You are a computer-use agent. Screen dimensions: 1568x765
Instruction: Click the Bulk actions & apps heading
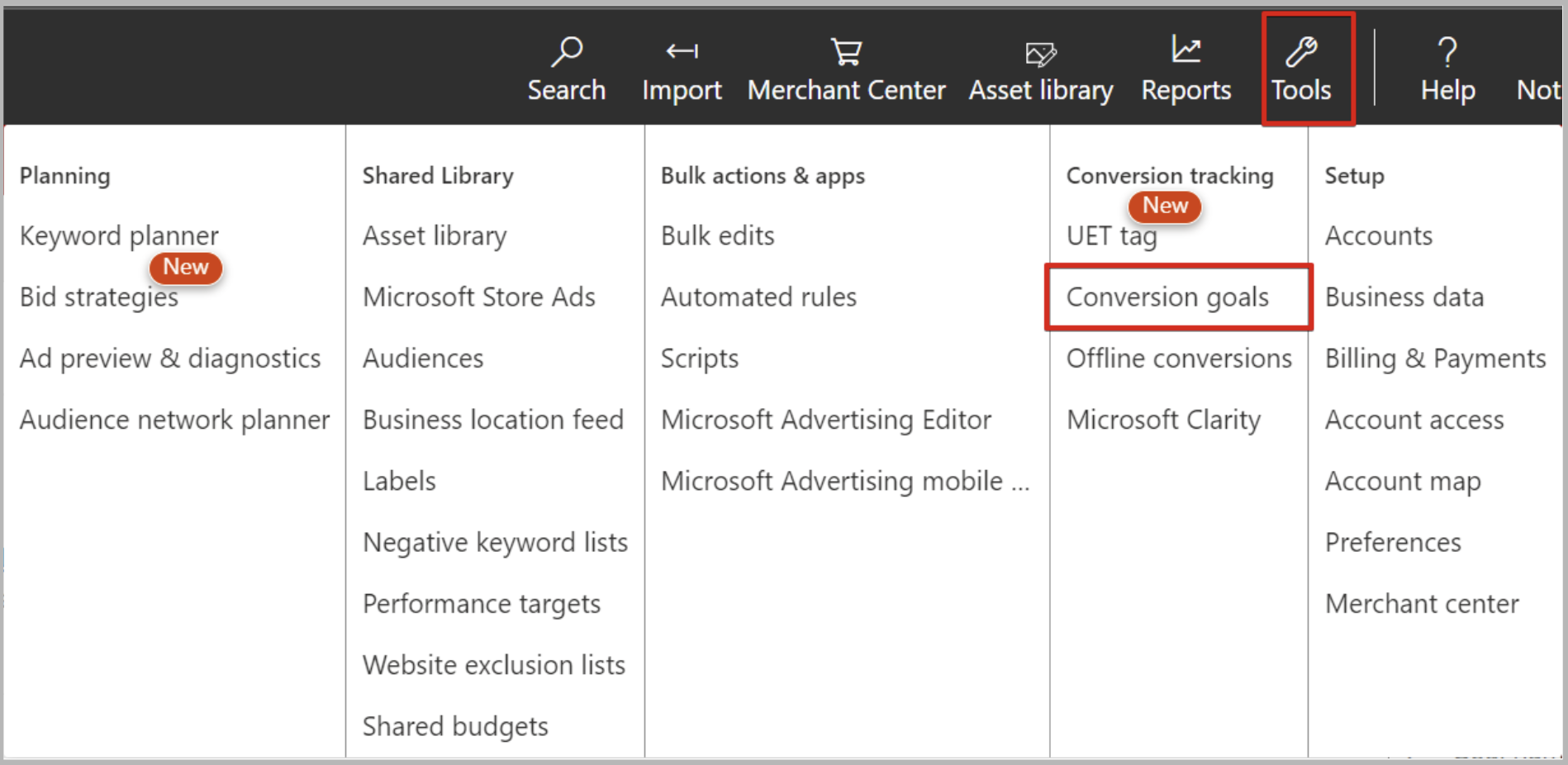point(763,176)
